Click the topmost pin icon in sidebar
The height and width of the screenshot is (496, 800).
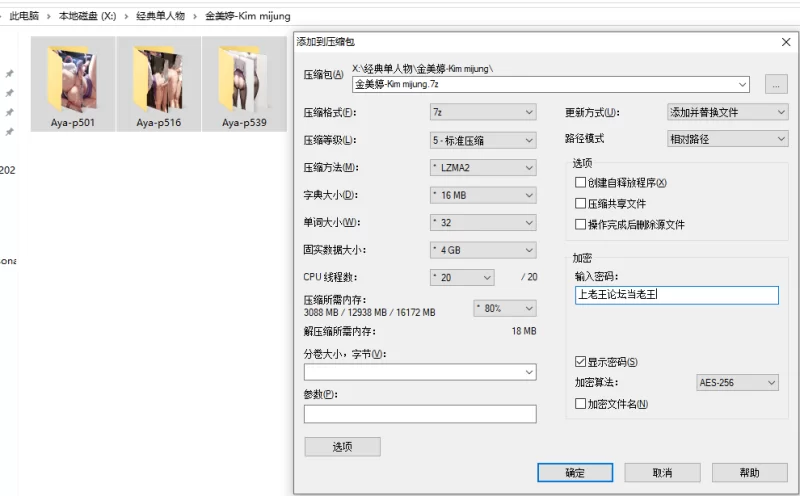pos(9,73)
